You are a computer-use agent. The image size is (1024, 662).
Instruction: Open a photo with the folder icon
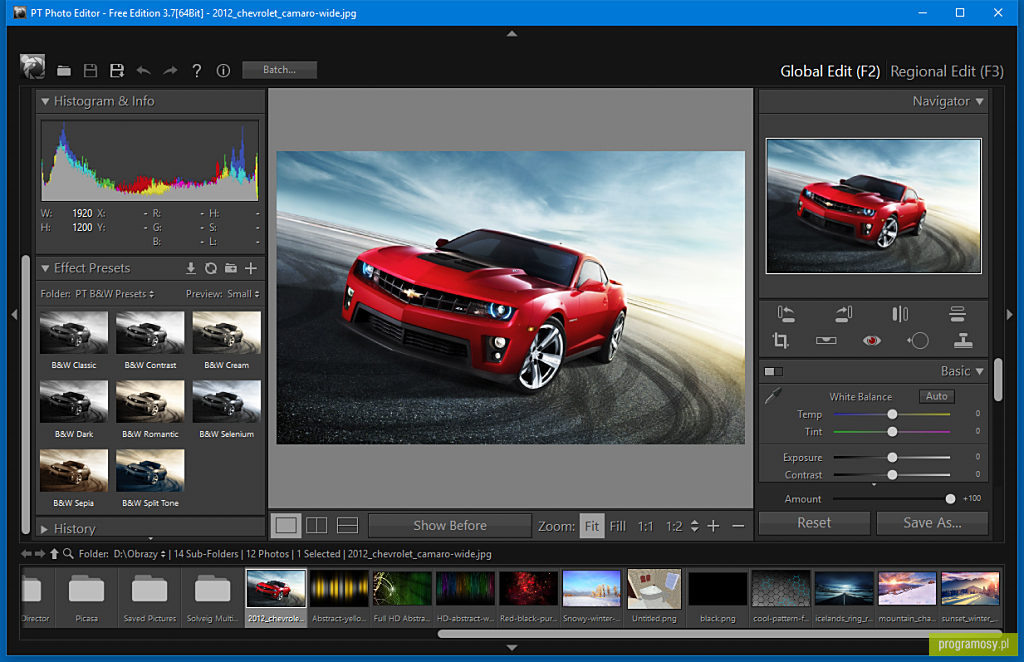click(64, 71)
